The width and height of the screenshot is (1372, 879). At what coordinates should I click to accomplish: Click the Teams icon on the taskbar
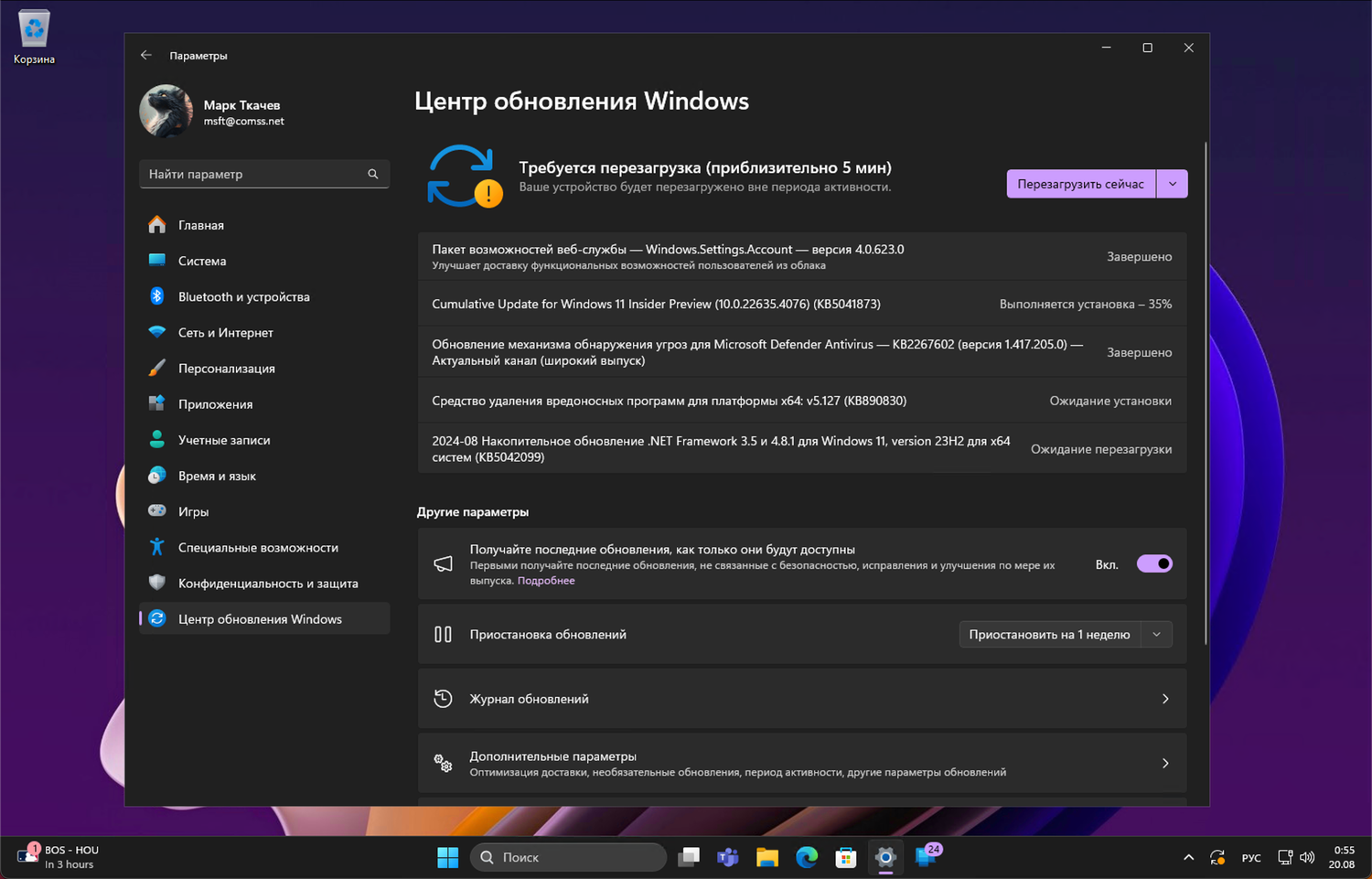(728, 857)
